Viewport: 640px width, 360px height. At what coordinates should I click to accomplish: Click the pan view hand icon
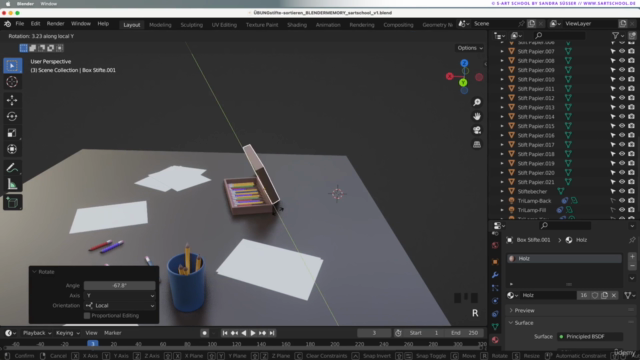(x=477, y=116)
